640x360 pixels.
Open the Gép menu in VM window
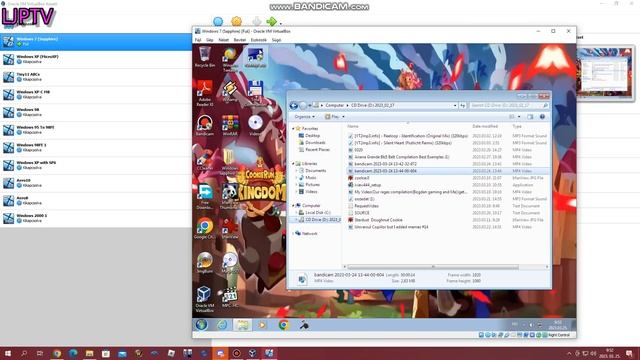210,40
